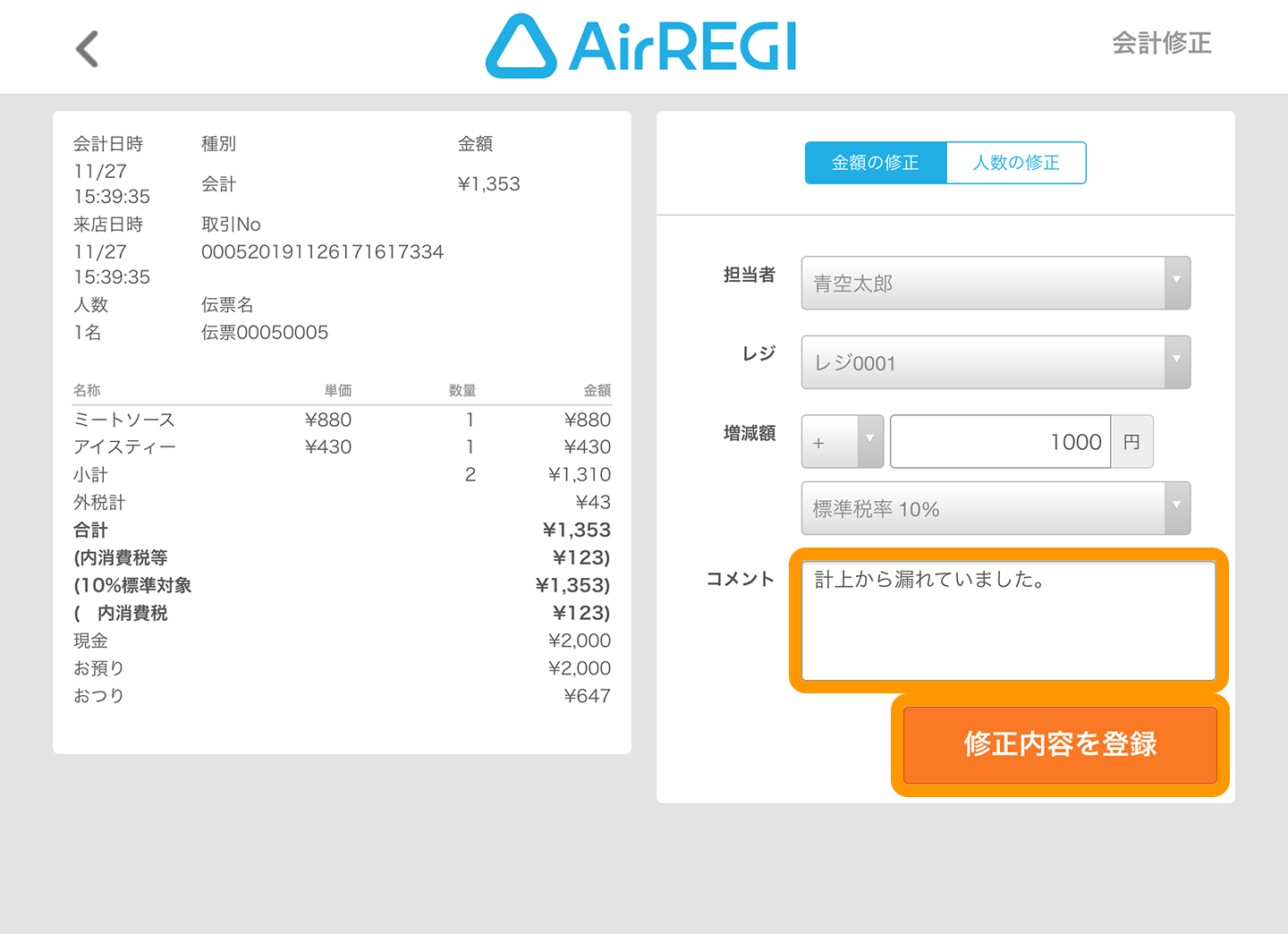This screenshot has height=934, width=1288.
Task: Switch to 人数の修正 tab
Action: (1016, 163)
